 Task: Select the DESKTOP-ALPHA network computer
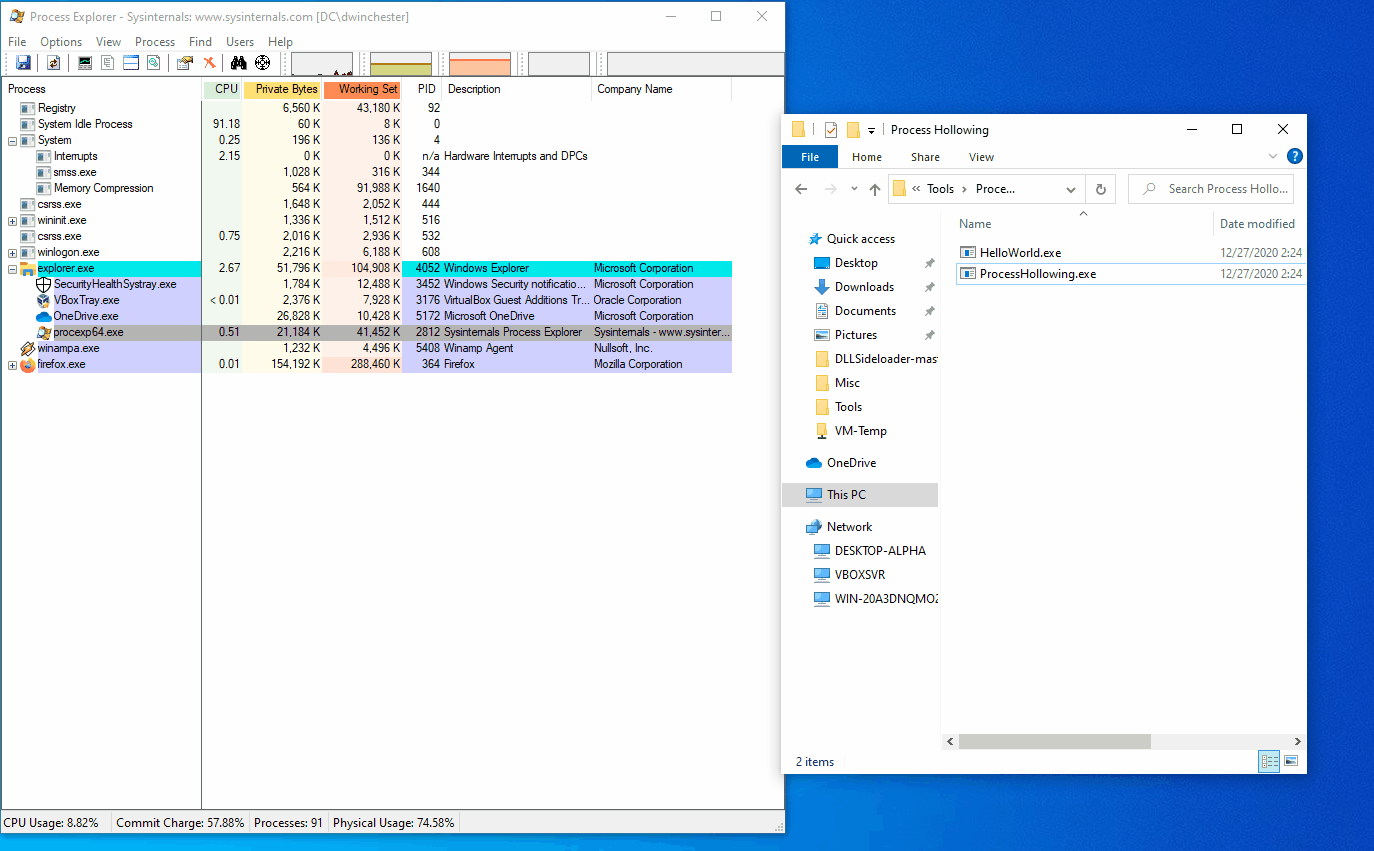(x=880, y=551)
